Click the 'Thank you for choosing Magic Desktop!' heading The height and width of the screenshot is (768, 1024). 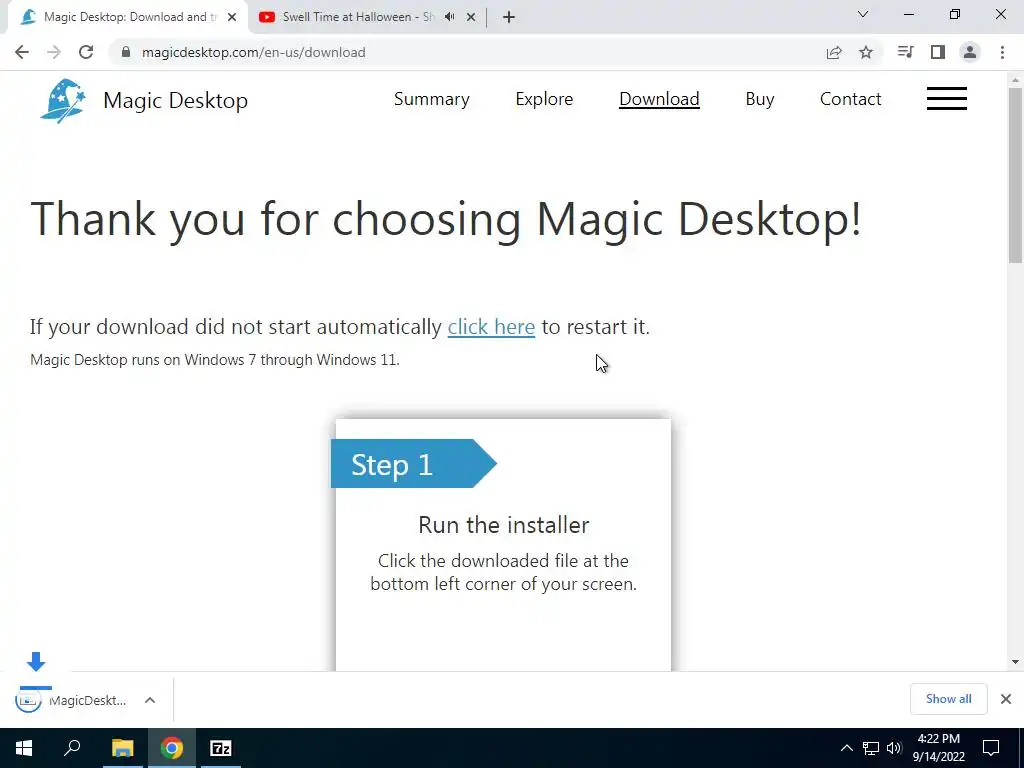445,219
